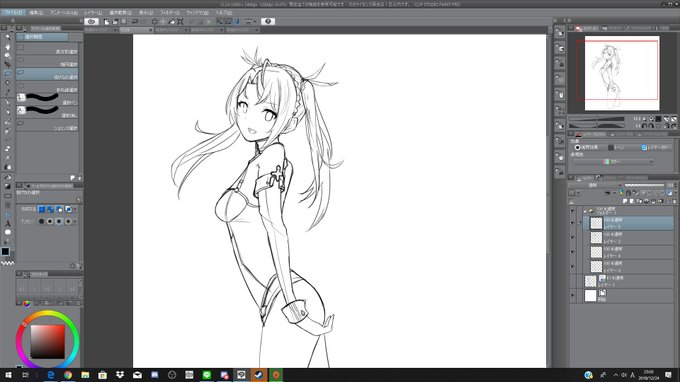The height and width of the screenshot is (382, 680).
Task: Select the Eyedropper tool
Action: point(7,92)
